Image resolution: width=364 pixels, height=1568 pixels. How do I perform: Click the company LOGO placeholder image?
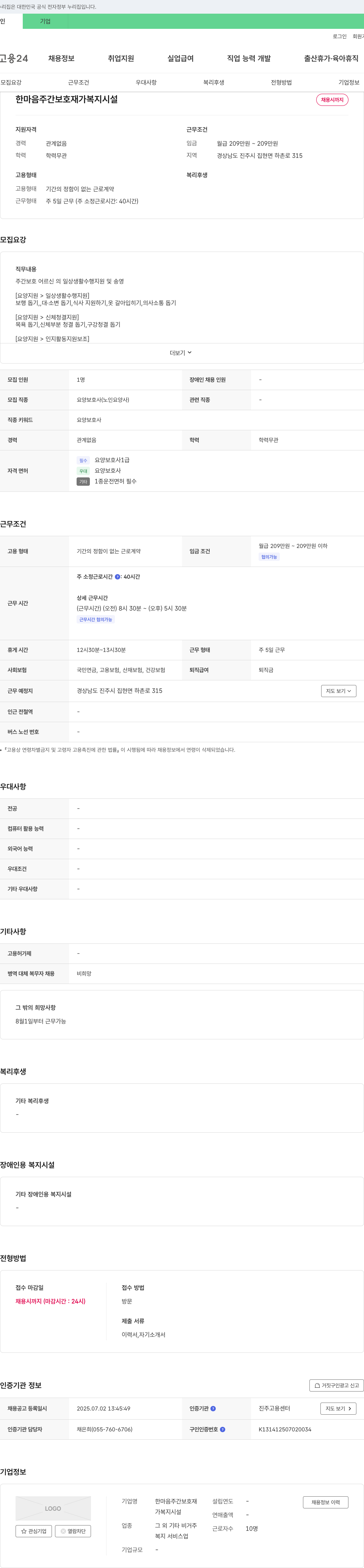(53, 1508)
